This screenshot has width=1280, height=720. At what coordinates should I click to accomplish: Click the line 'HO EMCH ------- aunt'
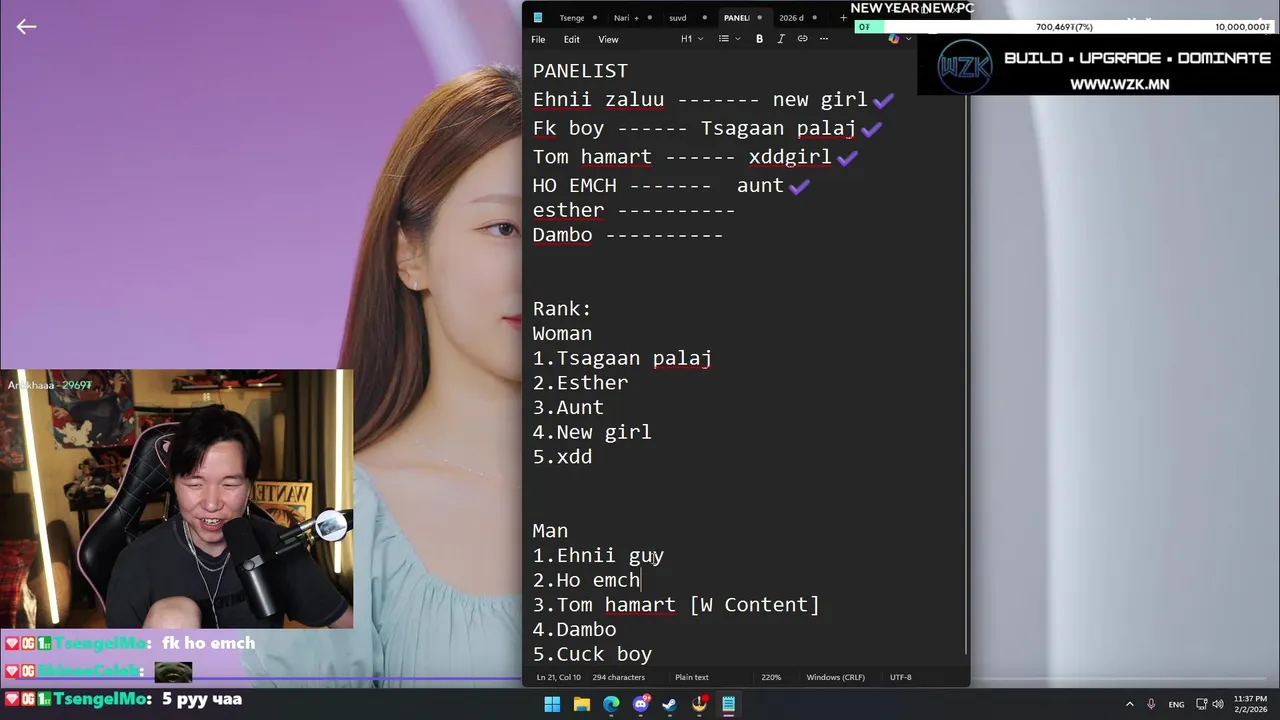[658, 186]
